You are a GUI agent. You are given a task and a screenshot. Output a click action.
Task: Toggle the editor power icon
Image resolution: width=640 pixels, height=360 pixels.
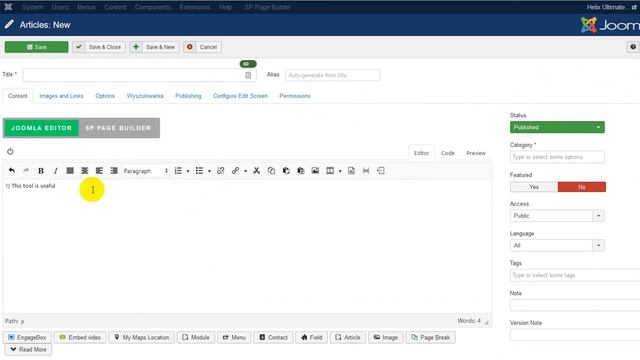[x=10, y=151]
